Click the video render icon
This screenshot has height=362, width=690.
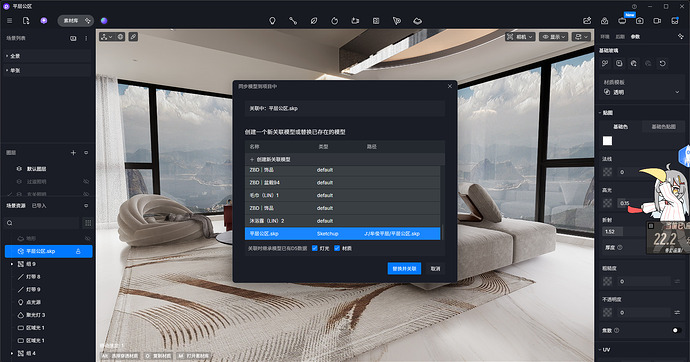click(x=657, y=21)
